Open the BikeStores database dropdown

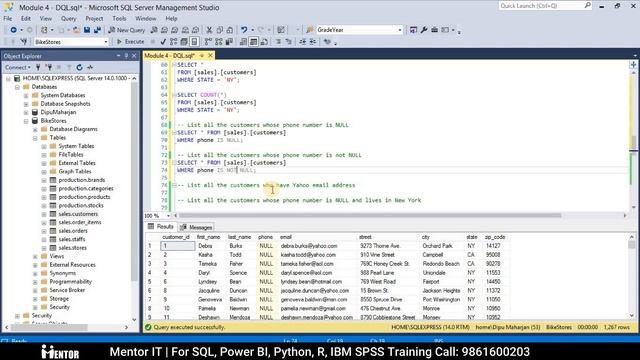[106, 42]
